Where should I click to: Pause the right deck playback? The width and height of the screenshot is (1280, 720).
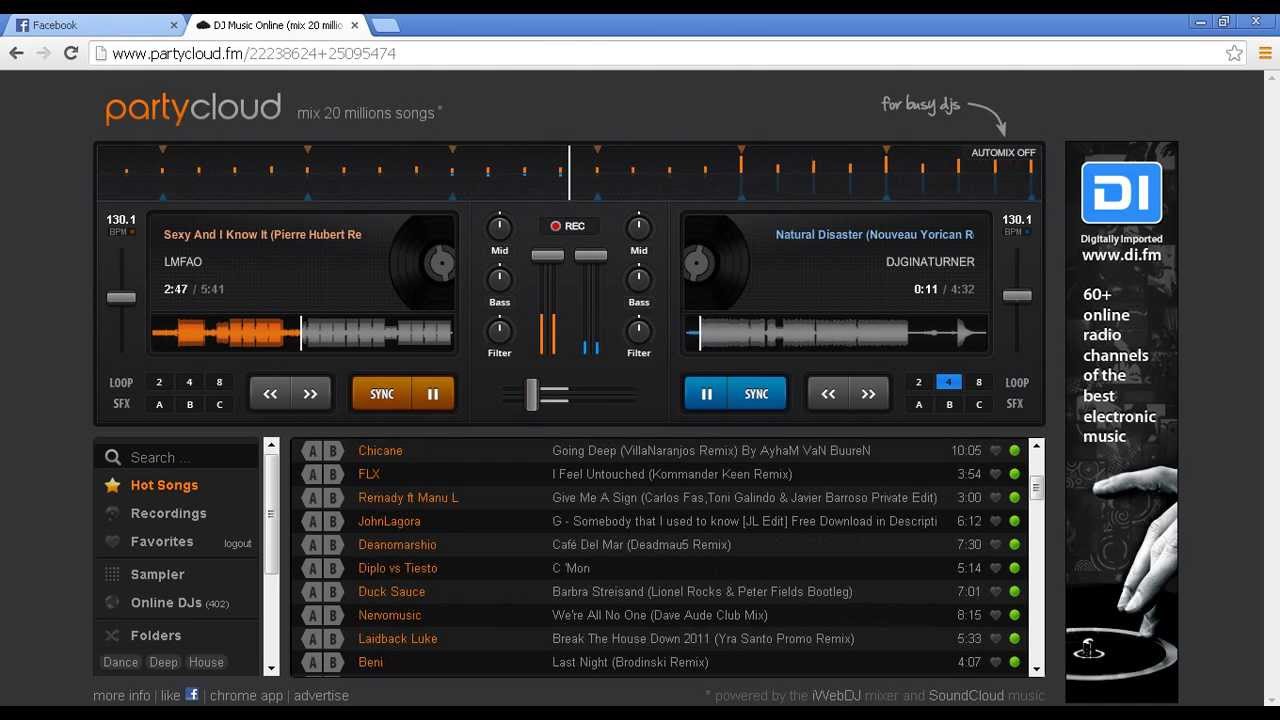pyautogui.click(x=706, y=394)
